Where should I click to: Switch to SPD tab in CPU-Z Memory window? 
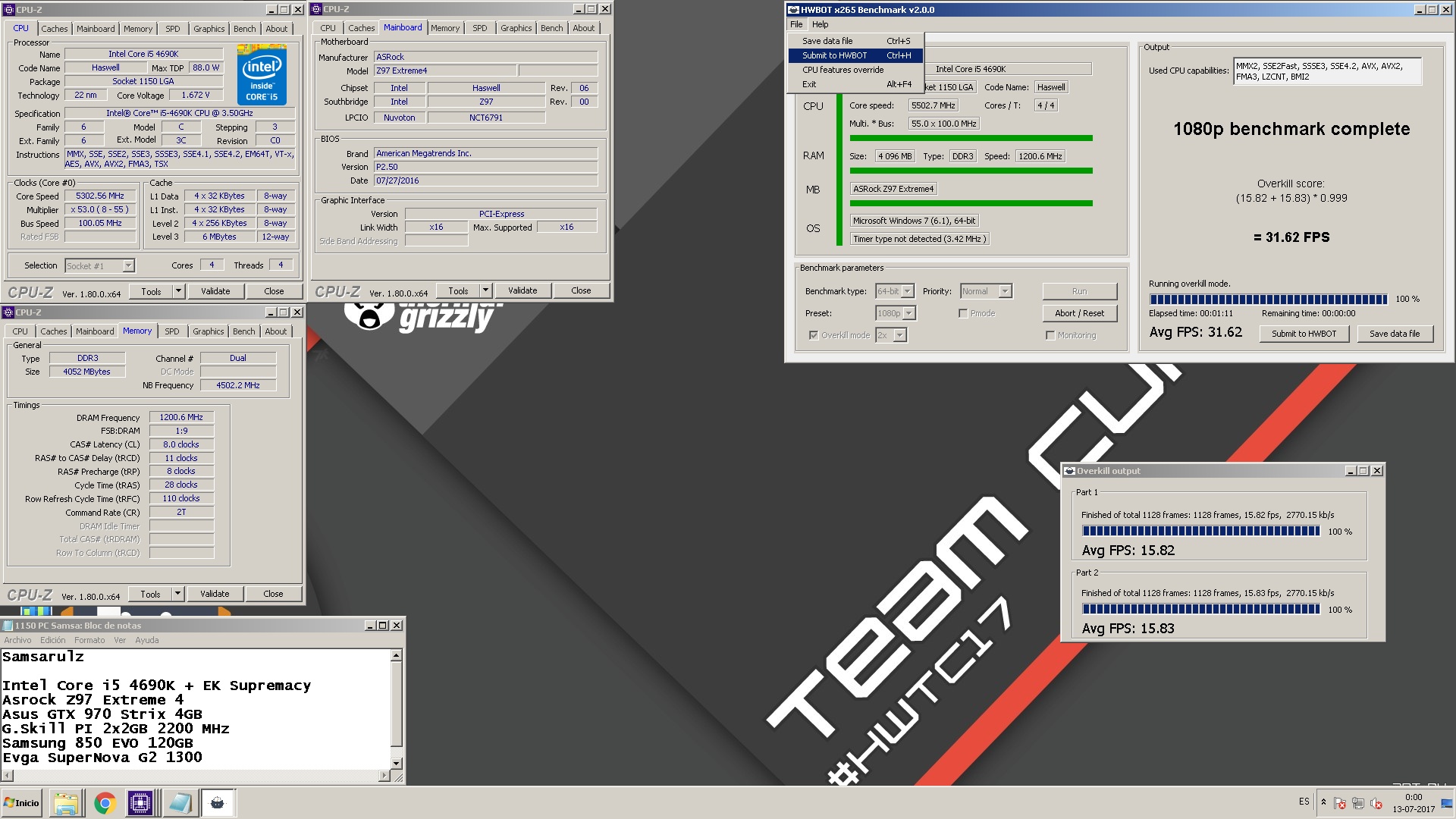(172, 331)
